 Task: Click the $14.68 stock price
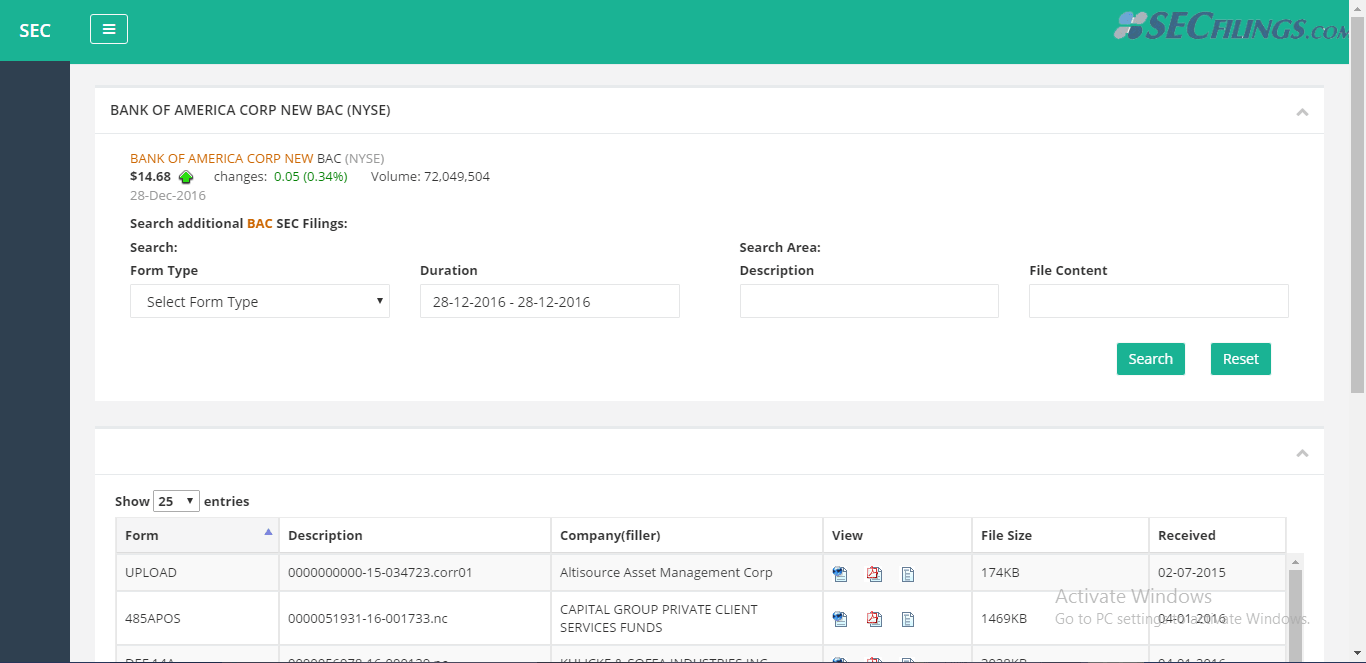click(151, 177)
